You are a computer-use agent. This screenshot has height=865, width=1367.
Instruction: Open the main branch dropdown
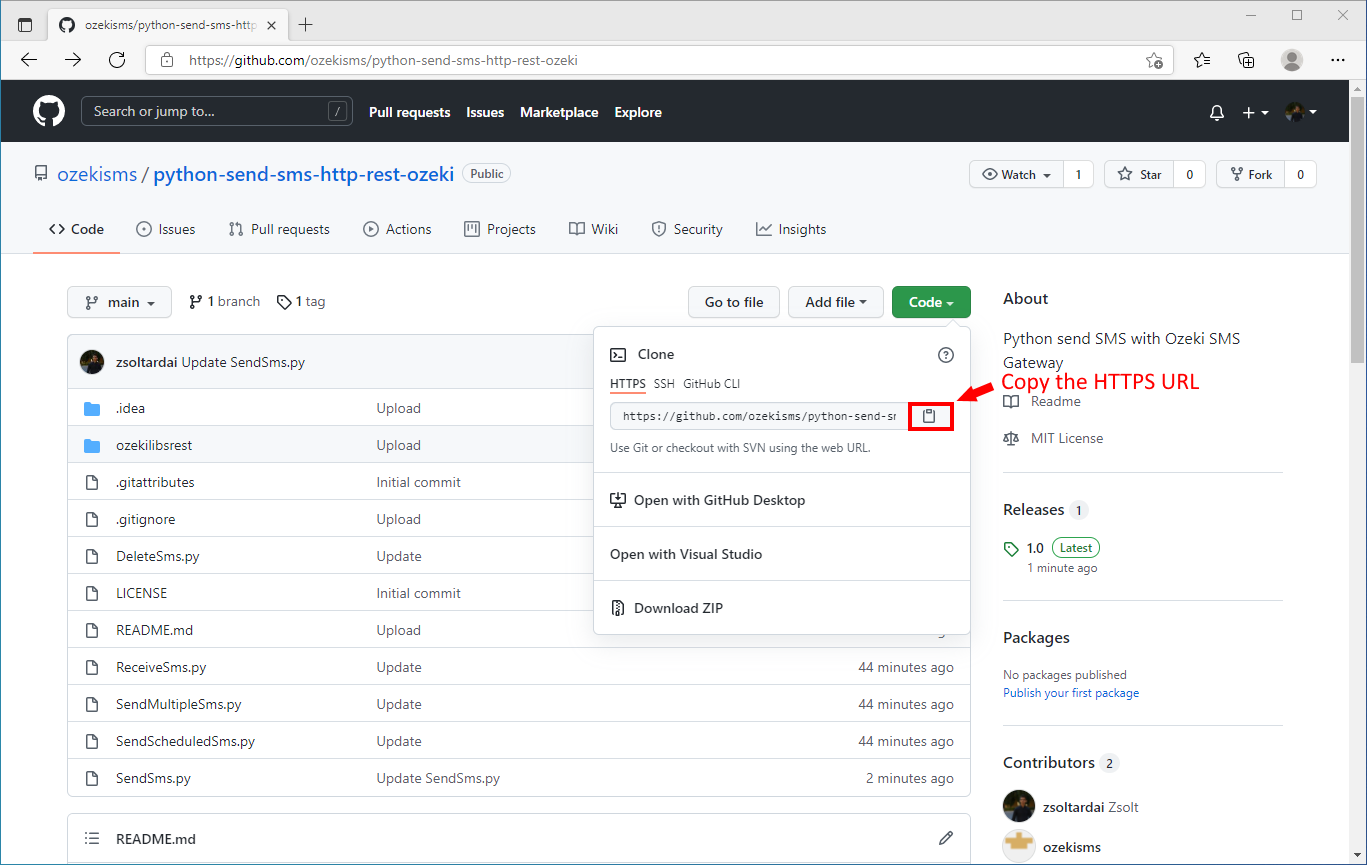119,301
